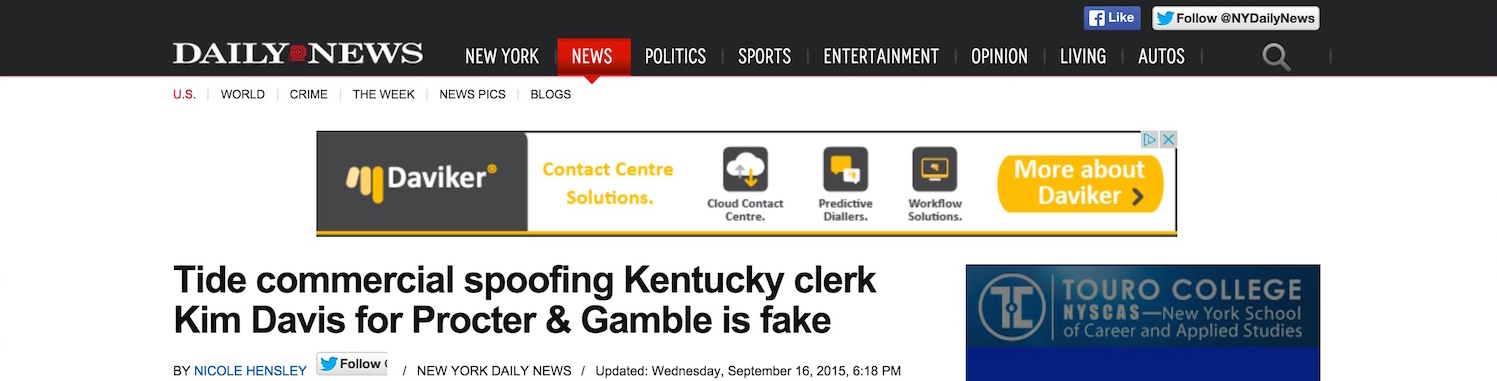Open the Touro College ad banner
Image resolution: width=1497 pixels, height=381 pixels.
tap(1143, 323)
